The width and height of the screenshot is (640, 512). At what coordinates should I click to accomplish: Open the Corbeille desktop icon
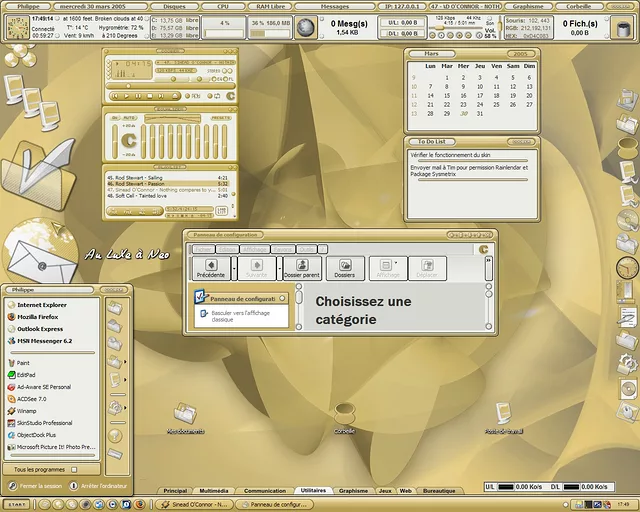(345, 415)
